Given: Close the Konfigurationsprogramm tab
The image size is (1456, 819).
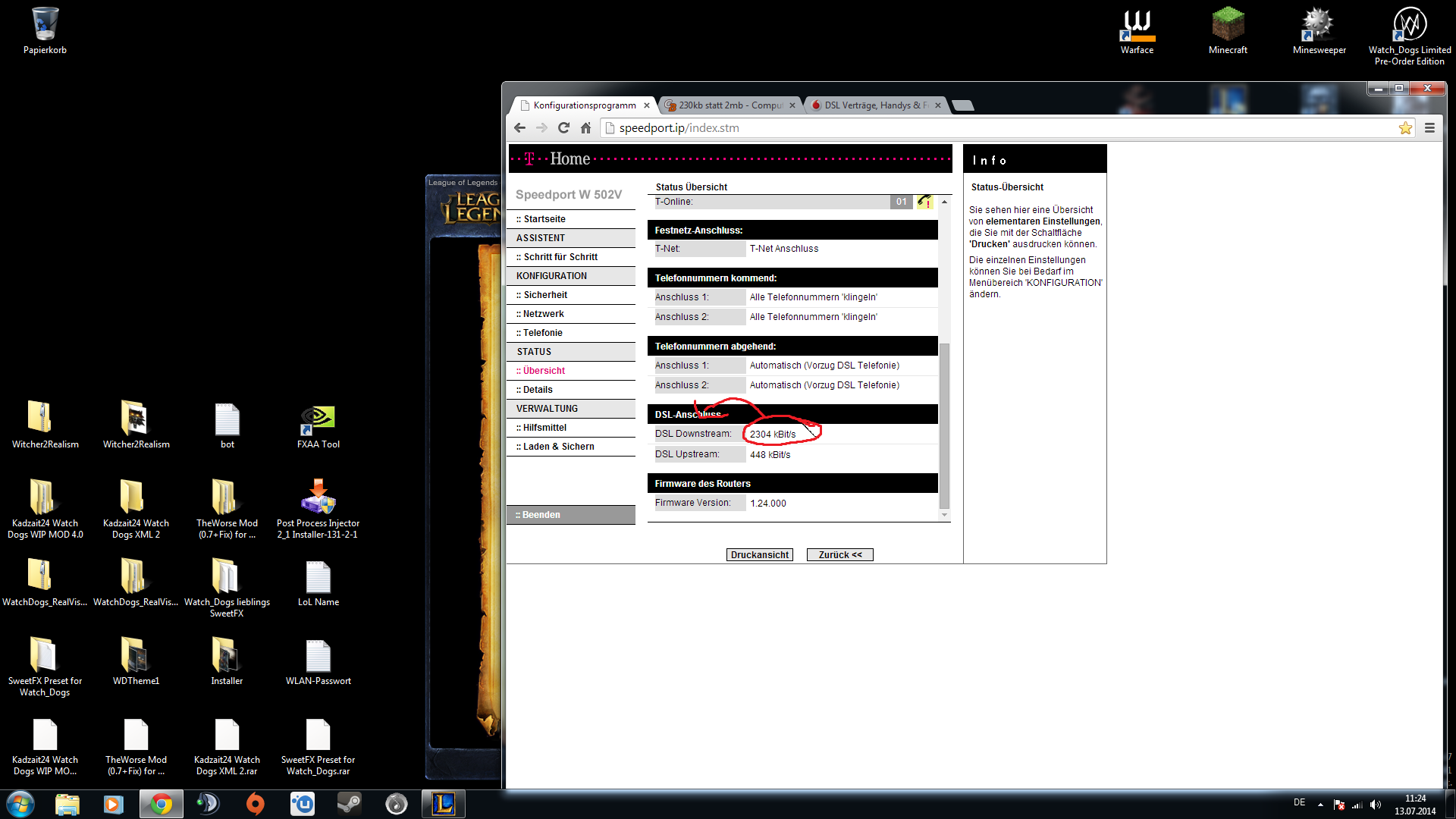Looking at the screenshot, I should (647, 105).
